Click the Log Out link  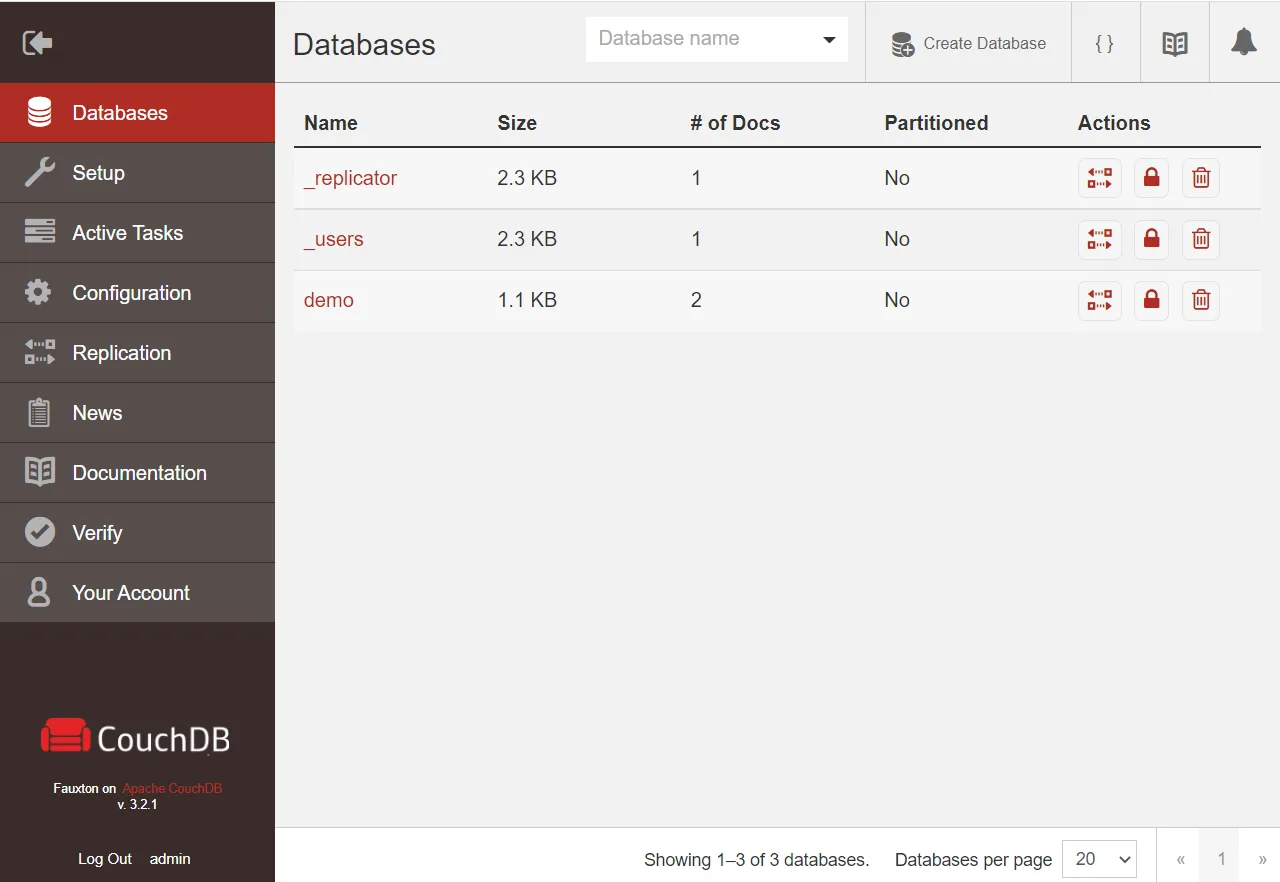coord(105,859)
